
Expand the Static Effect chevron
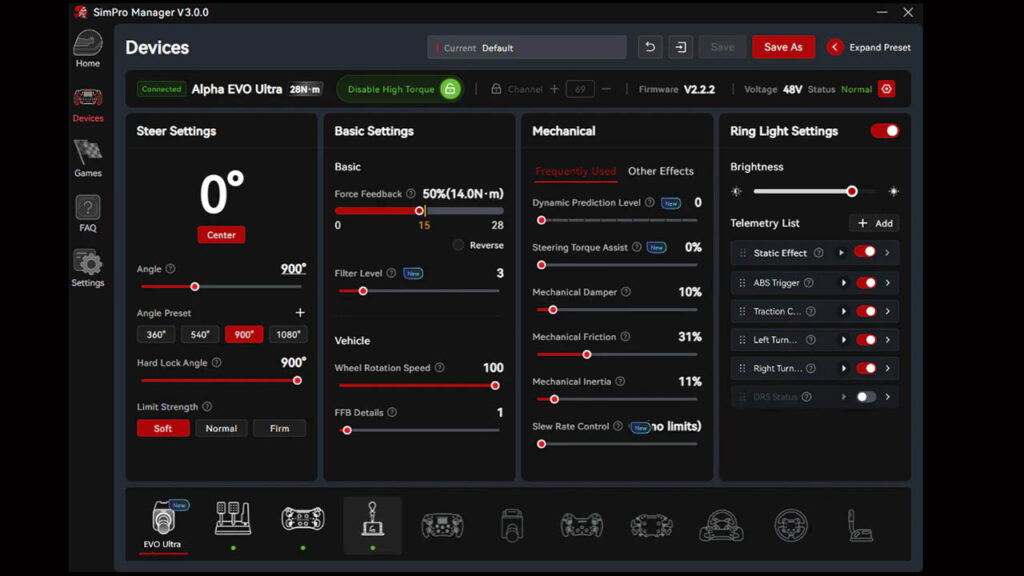click(888, 253)
